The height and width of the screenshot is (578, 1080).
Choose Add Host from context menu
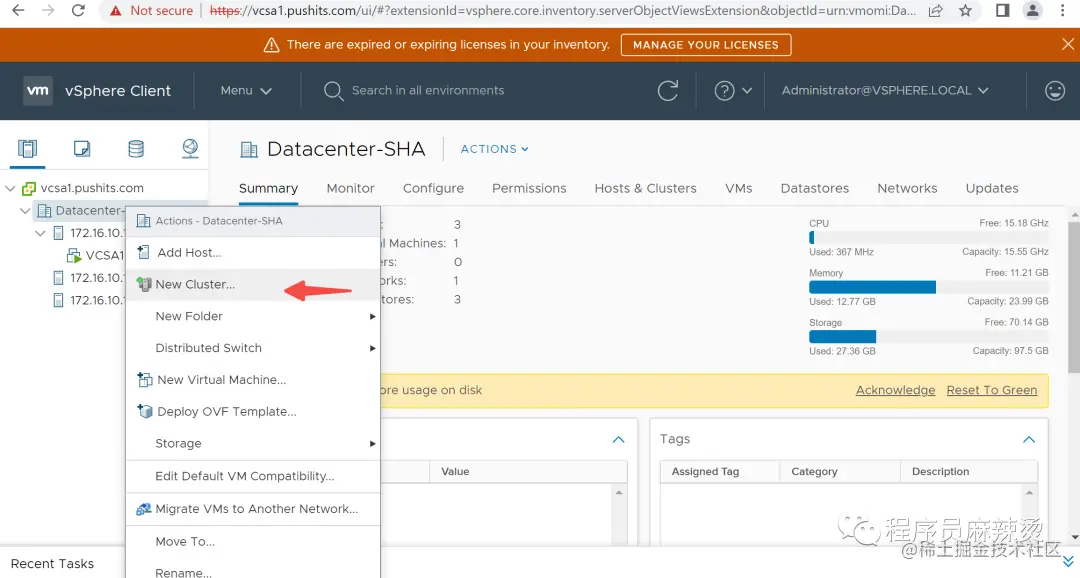(253, 253)
